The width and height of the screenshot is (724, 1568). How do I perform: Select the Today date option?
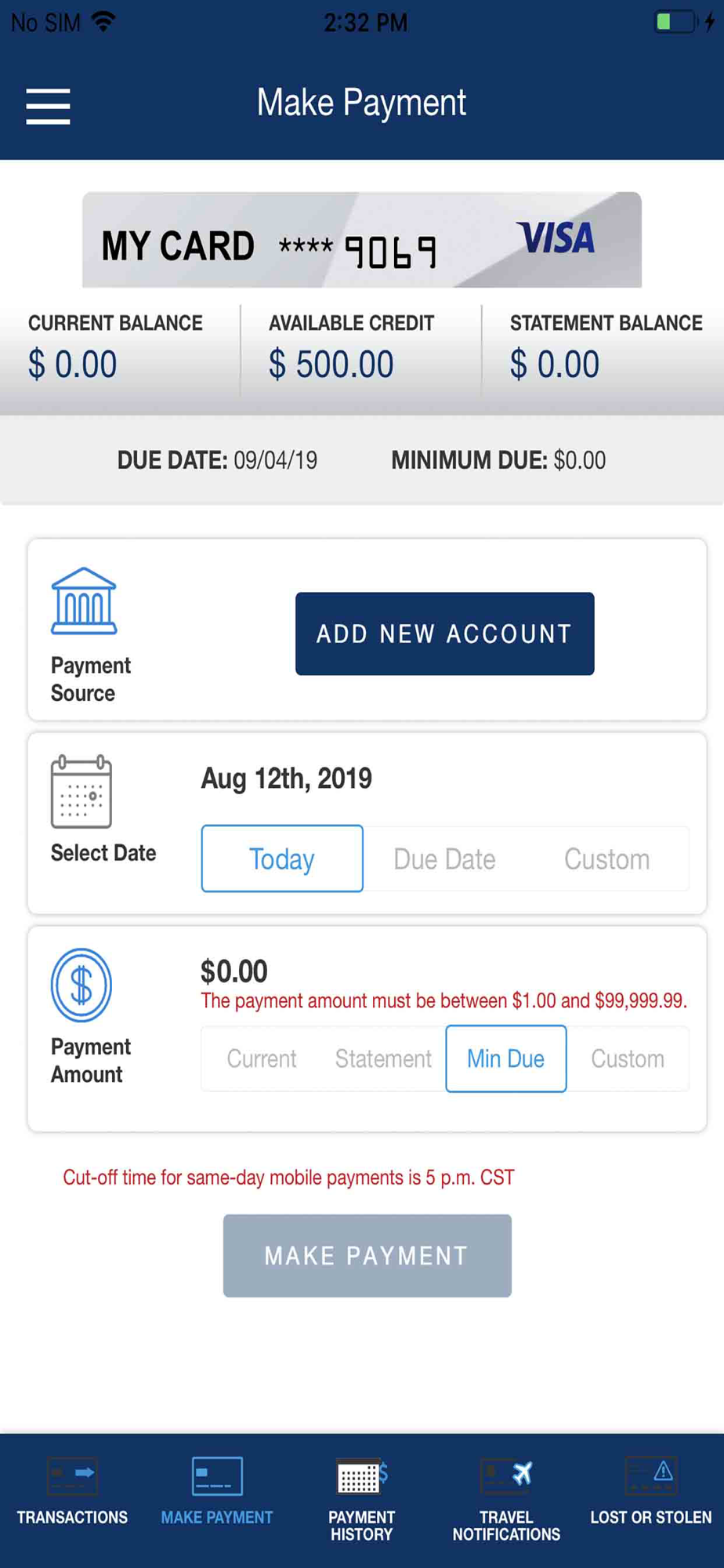click(x=282, y=858)
